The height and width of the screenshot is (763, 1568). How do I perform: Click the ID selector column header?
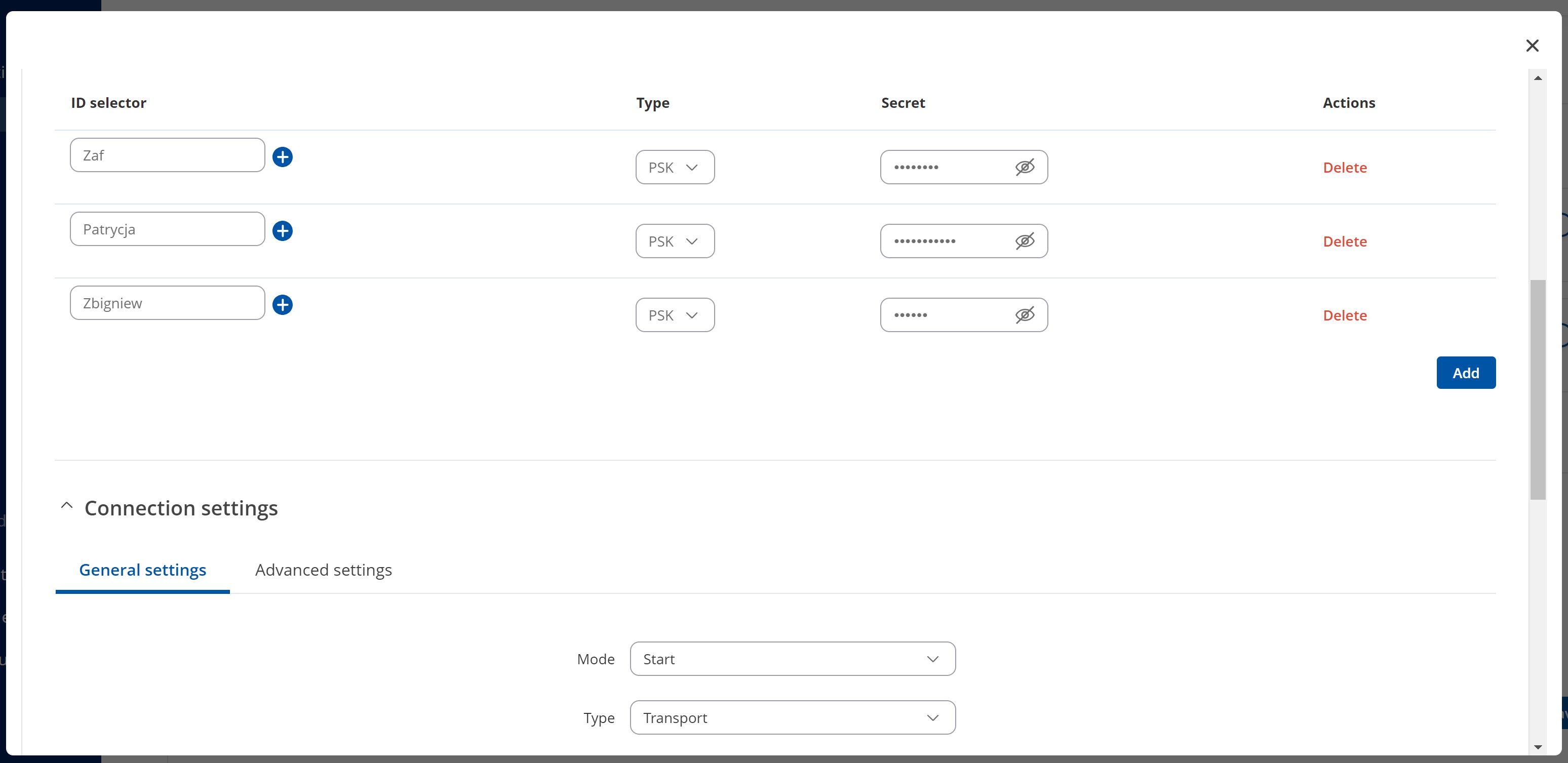(108, 103)
